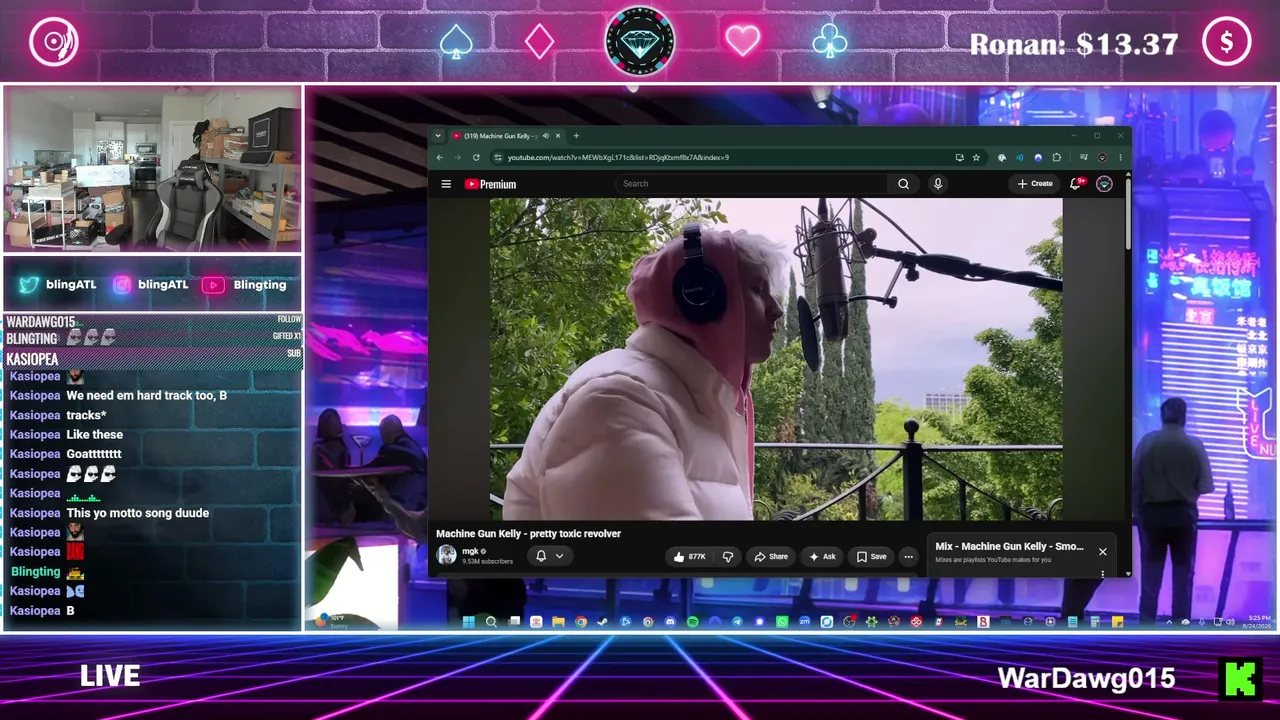The height and width of the screenshot is (720, 1280).
Task: Open Zoom from the taskbar
Action: coord(804,622)
